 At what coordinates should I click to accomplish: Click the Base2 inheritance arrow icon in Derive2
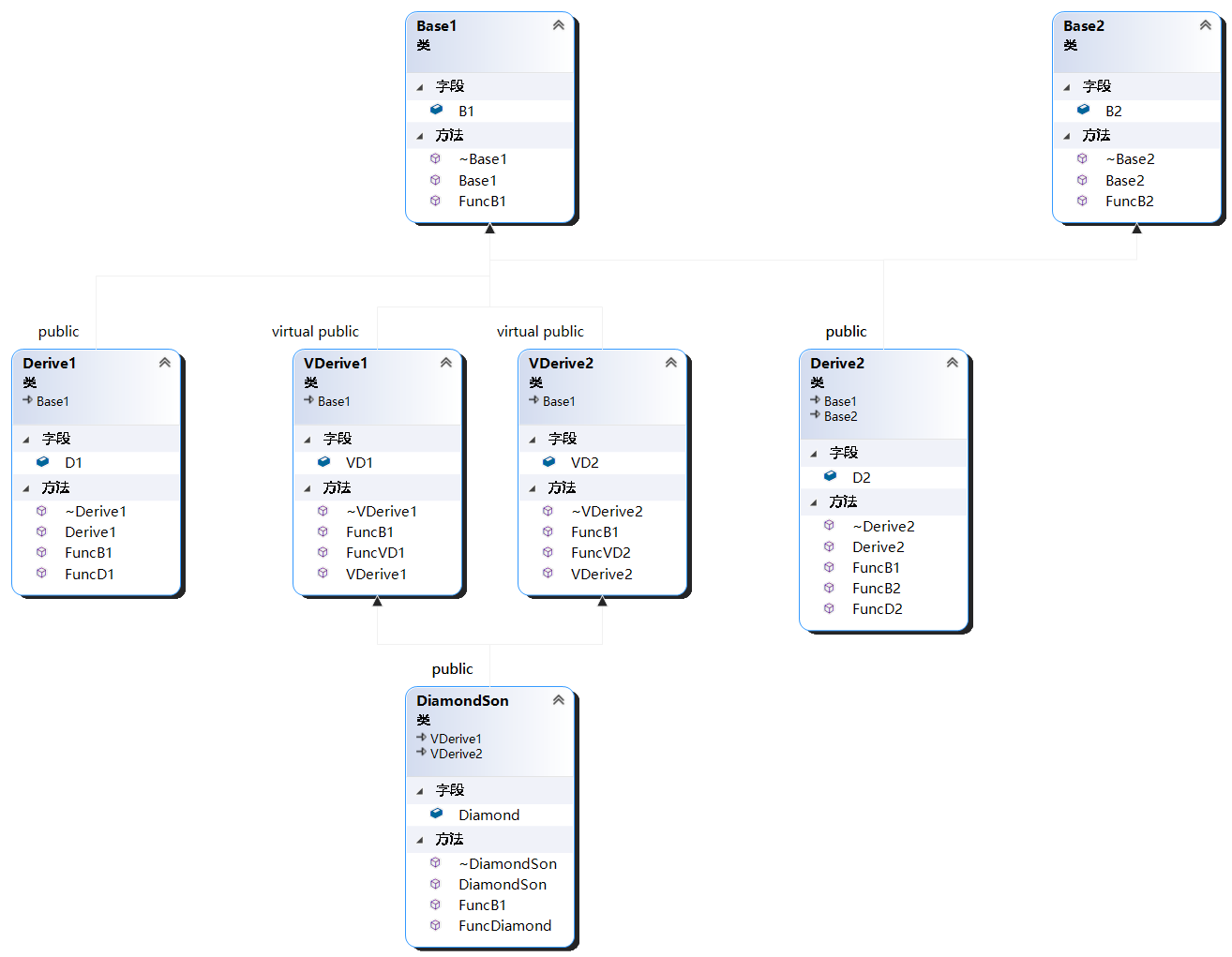(816, 415)
